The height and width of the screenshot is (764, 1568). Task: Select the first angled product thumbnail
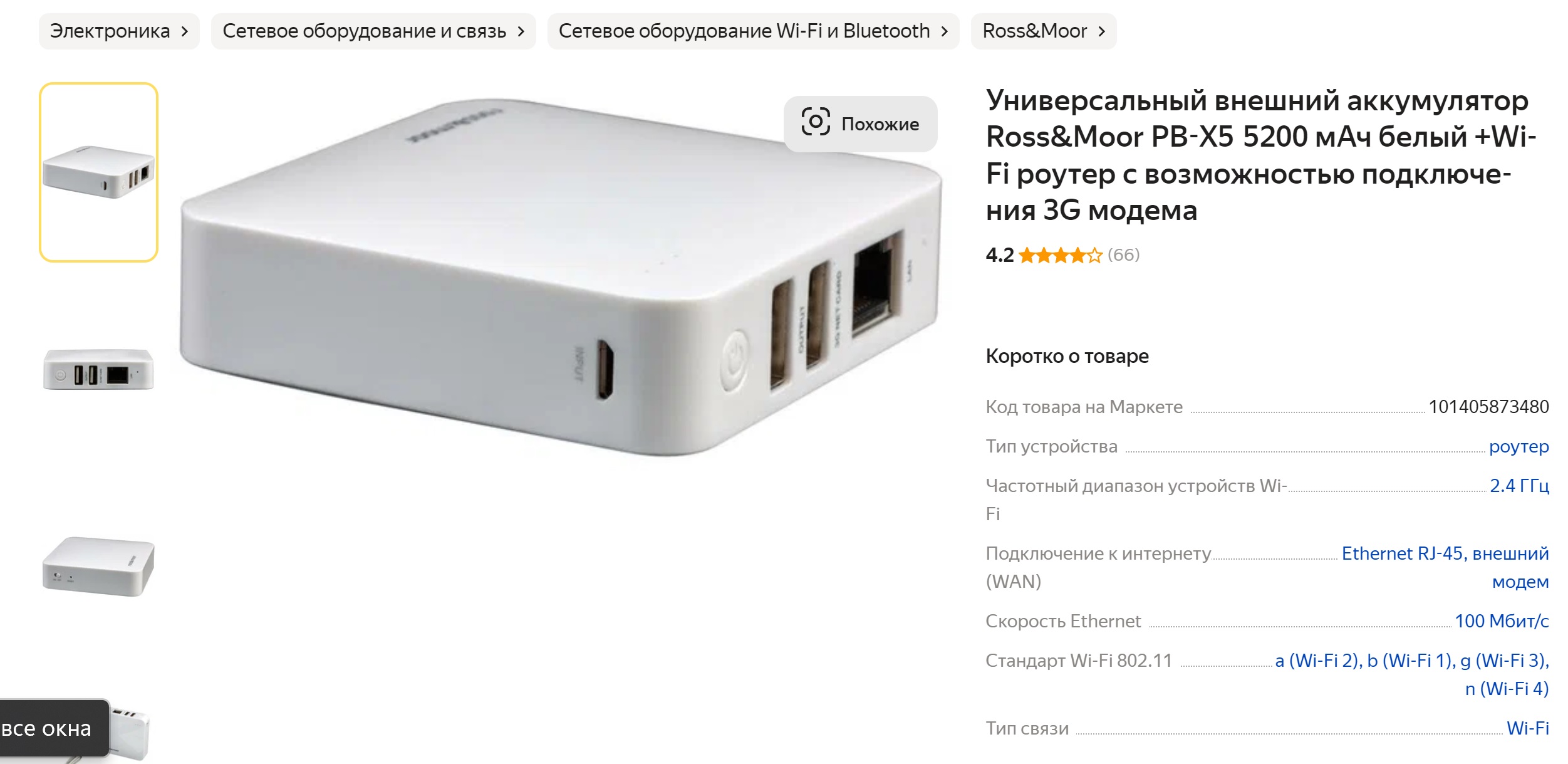coord(98,172)
